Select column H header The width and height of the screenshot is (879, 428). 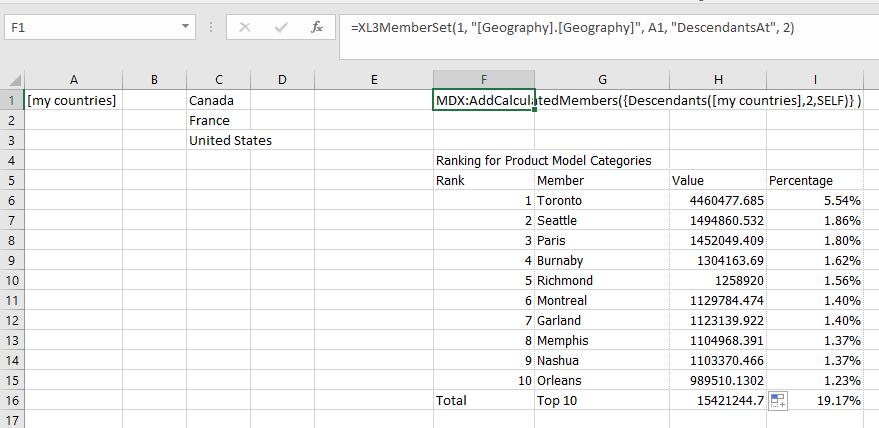tap(718, 79)
